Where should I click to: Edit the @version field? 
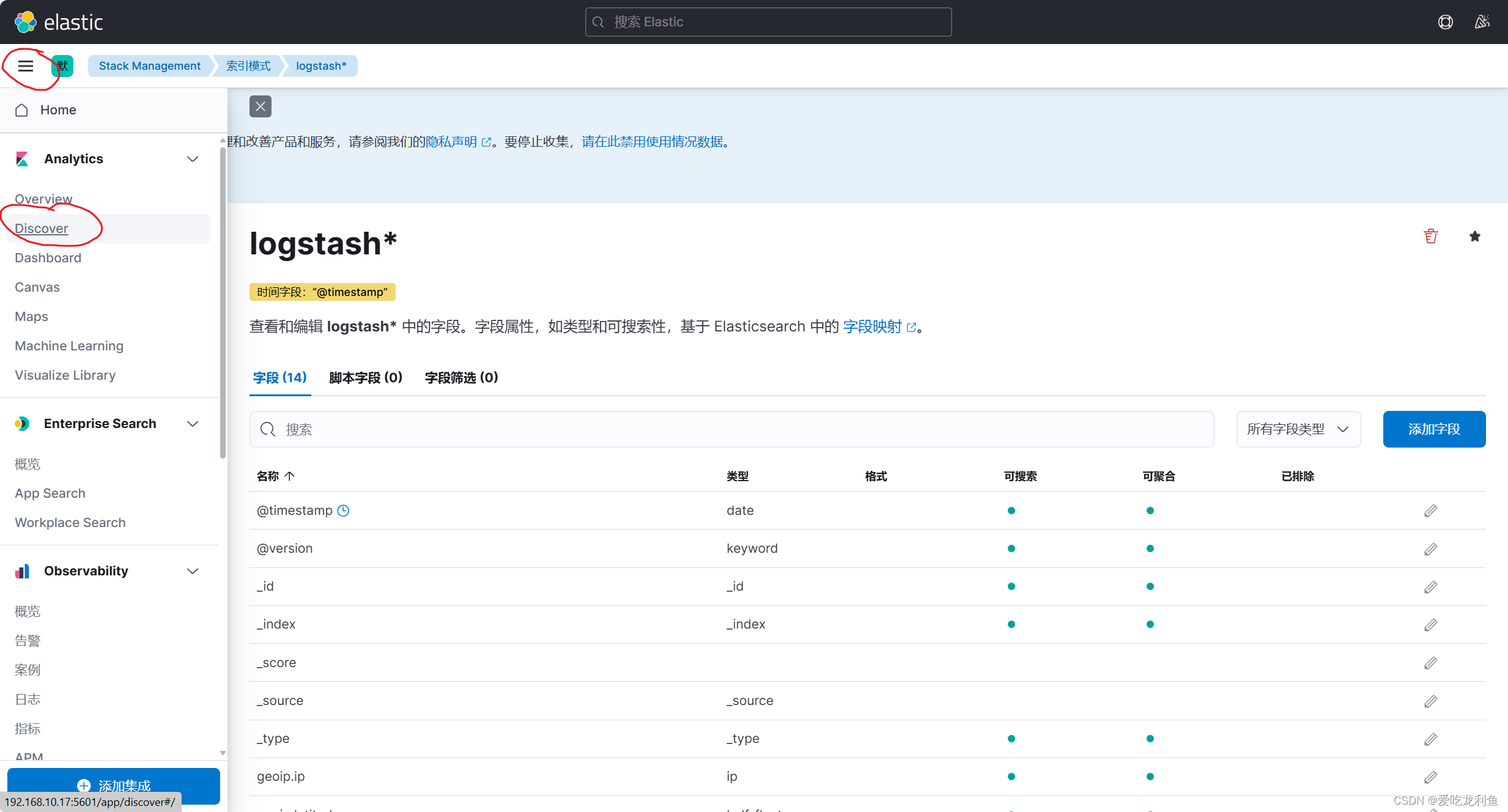tap(1430, 549)
